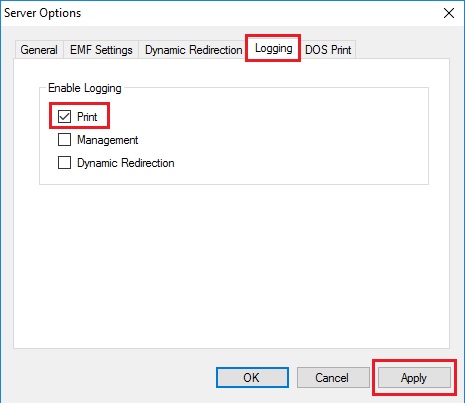Image resolution: width=465 pixels, height=407 pixels.
Task: Switch to the General tab
Action: pos(39,50)
